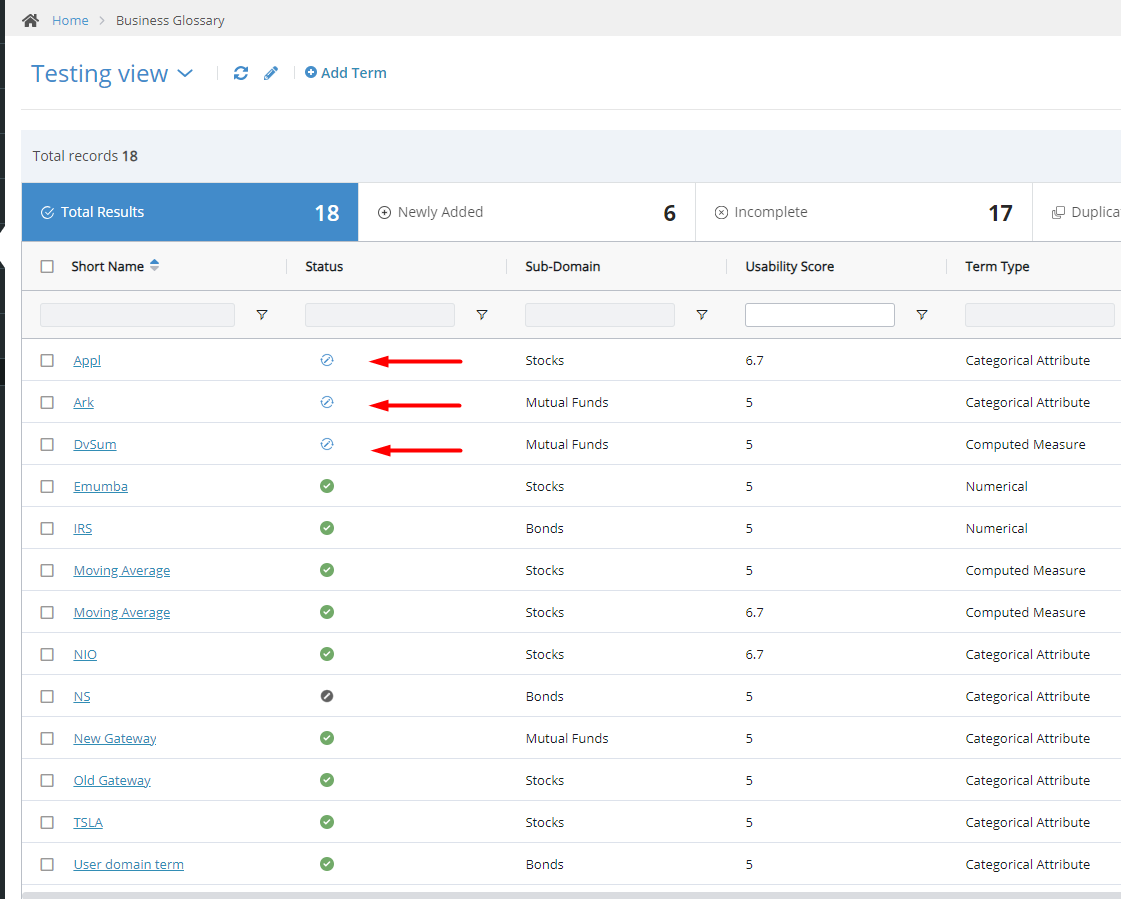Open the Emumba term link
Image resolution: width=1121 pixels, height=899 pixels.
point(101,486)
